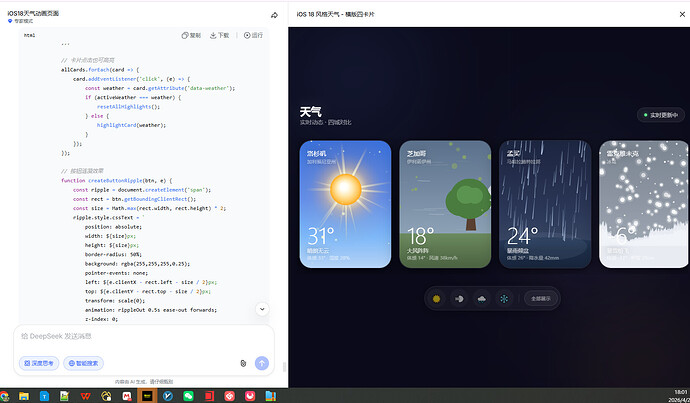Click the taskbar clock showing 18:01

point(680,392)
